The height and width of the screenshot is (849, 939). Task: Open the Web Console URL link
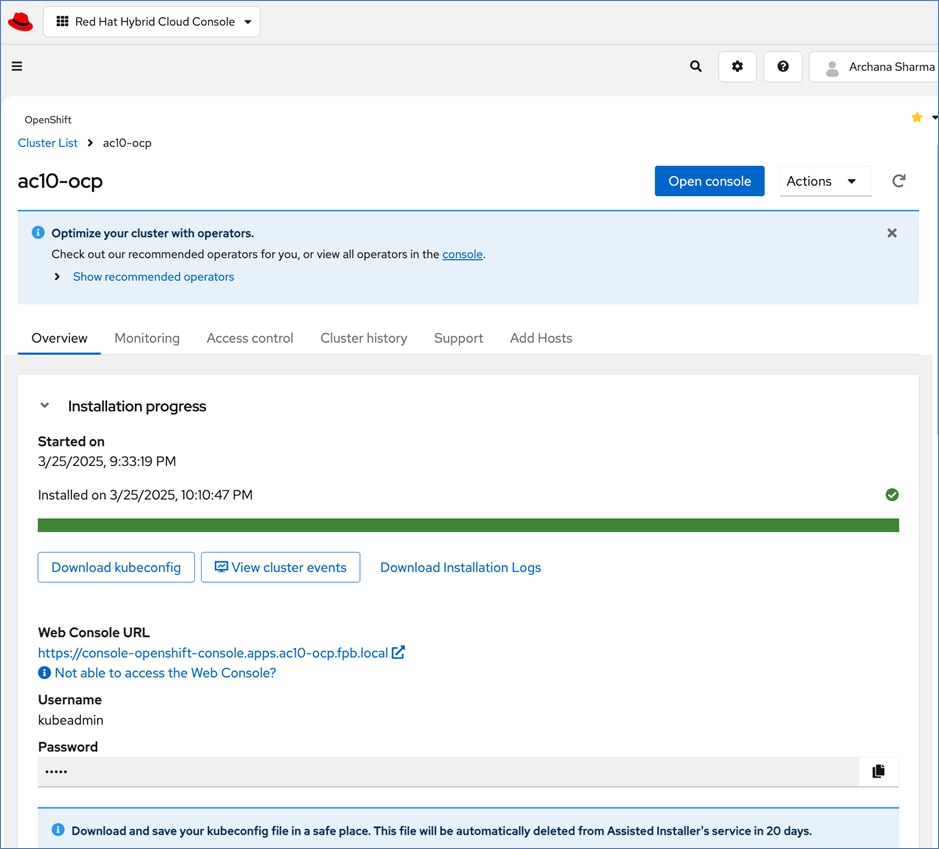coord(213,653)
